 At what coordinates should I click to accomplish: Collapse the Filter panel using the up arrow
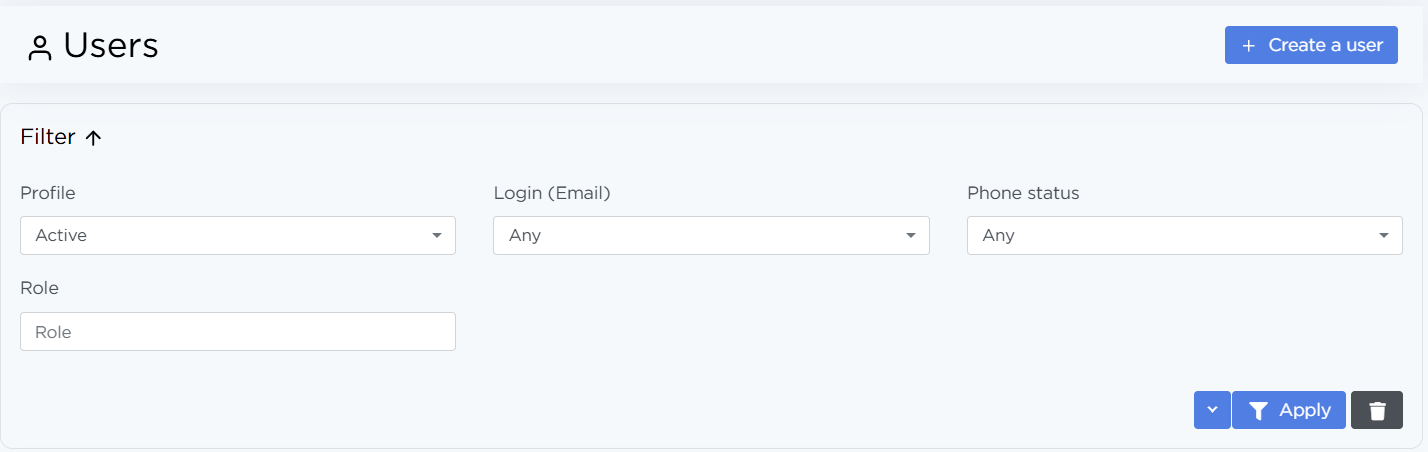pyautogui.click(x=94, y=139)
